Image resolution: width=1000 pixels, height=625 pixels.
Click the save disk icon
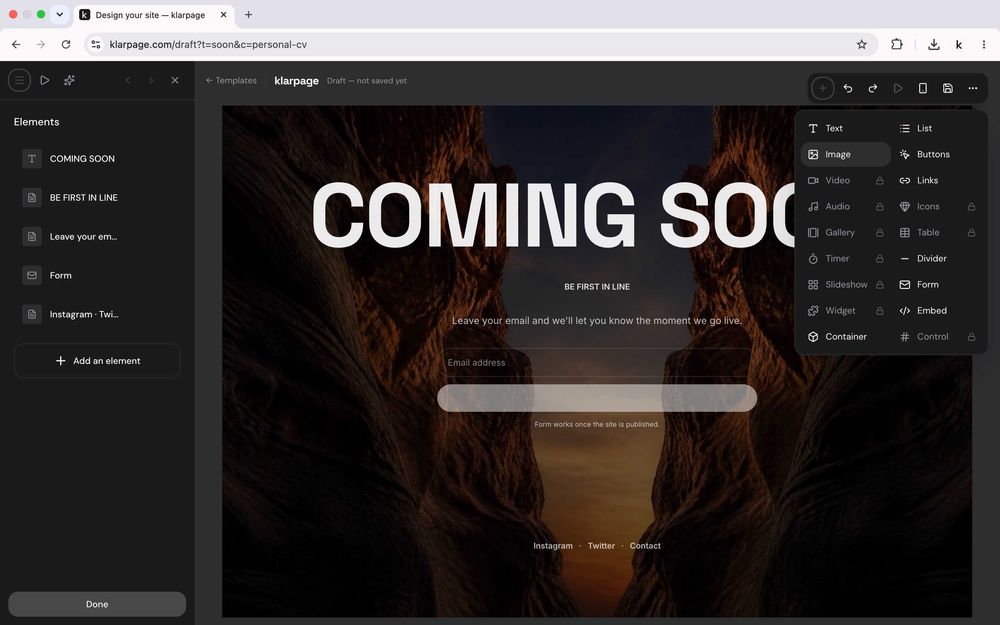[948, 88]
